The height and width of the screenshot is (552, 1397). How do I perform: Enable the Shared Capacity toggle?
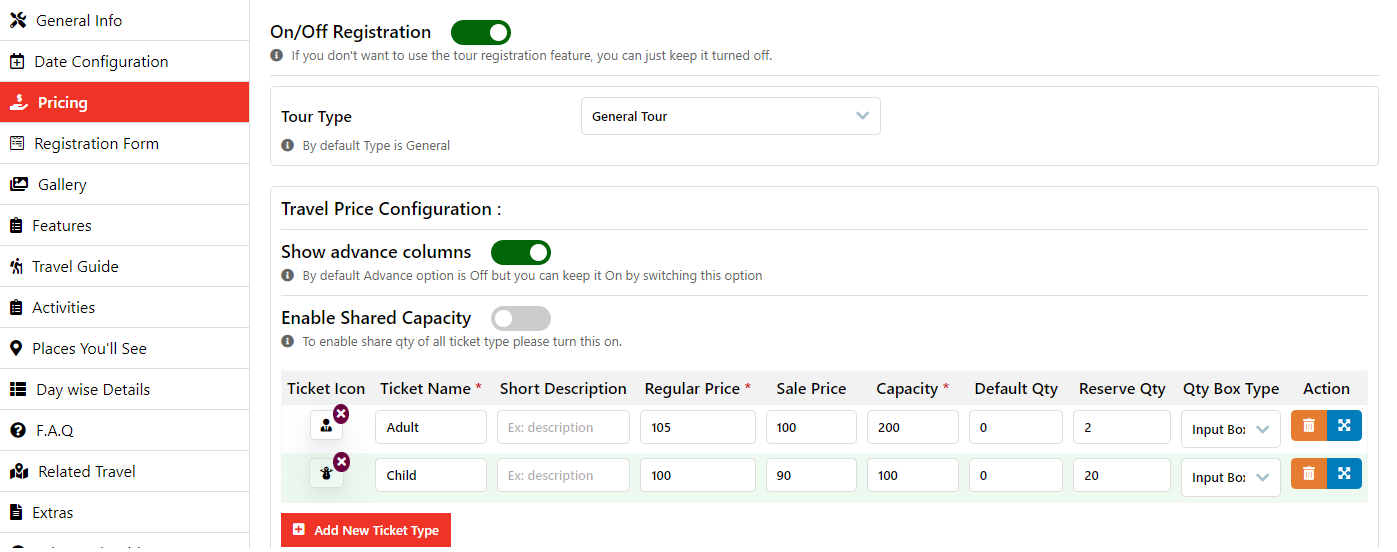(520, 318)
